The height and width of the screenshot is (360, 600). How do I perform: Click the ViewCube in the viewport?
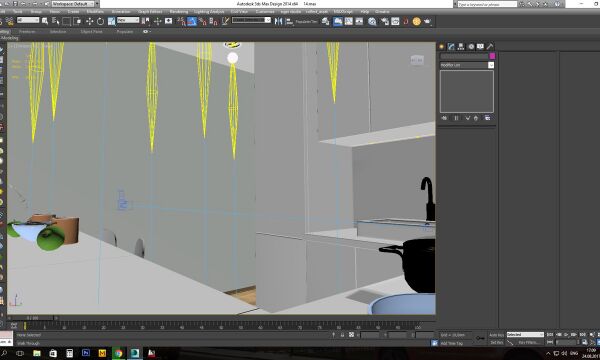coord(417,60)
